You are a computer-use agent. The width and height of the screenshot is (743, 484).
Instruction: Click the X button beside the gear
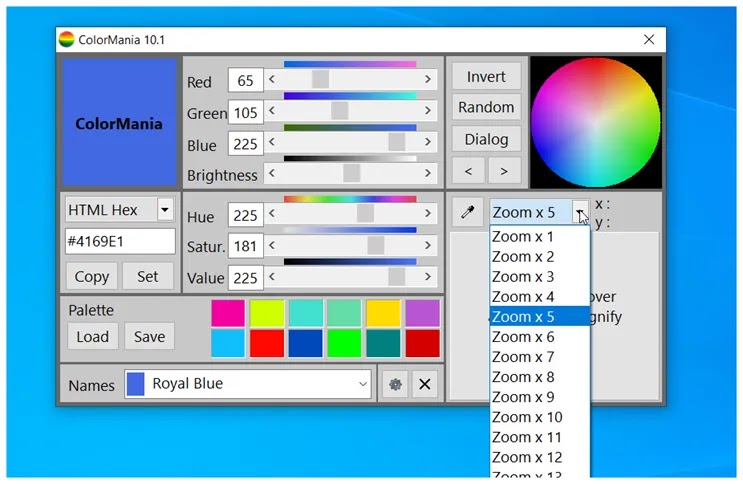click(425, 384)
